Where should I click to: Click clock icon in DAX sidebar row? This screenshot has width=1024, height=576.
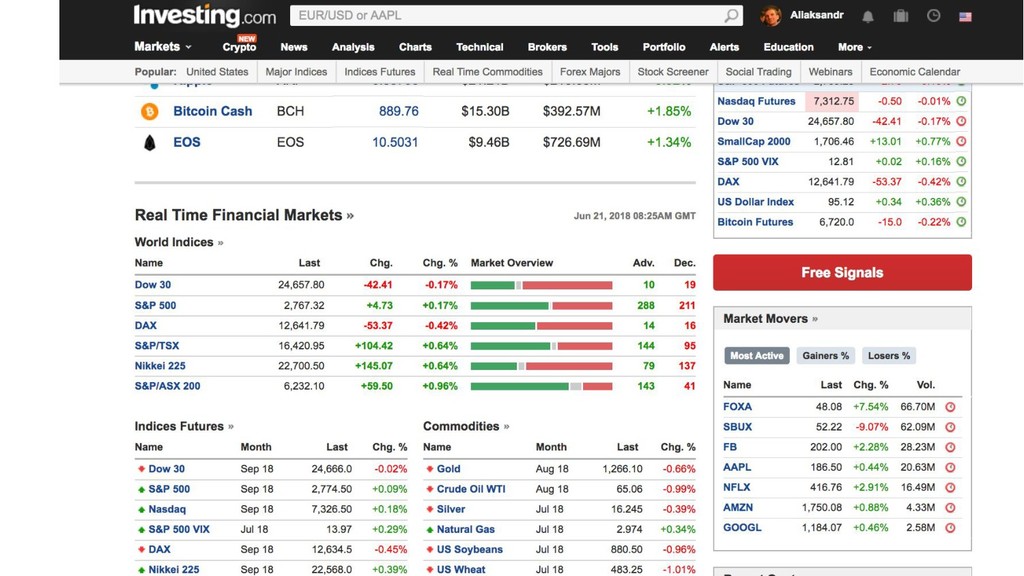961,182
